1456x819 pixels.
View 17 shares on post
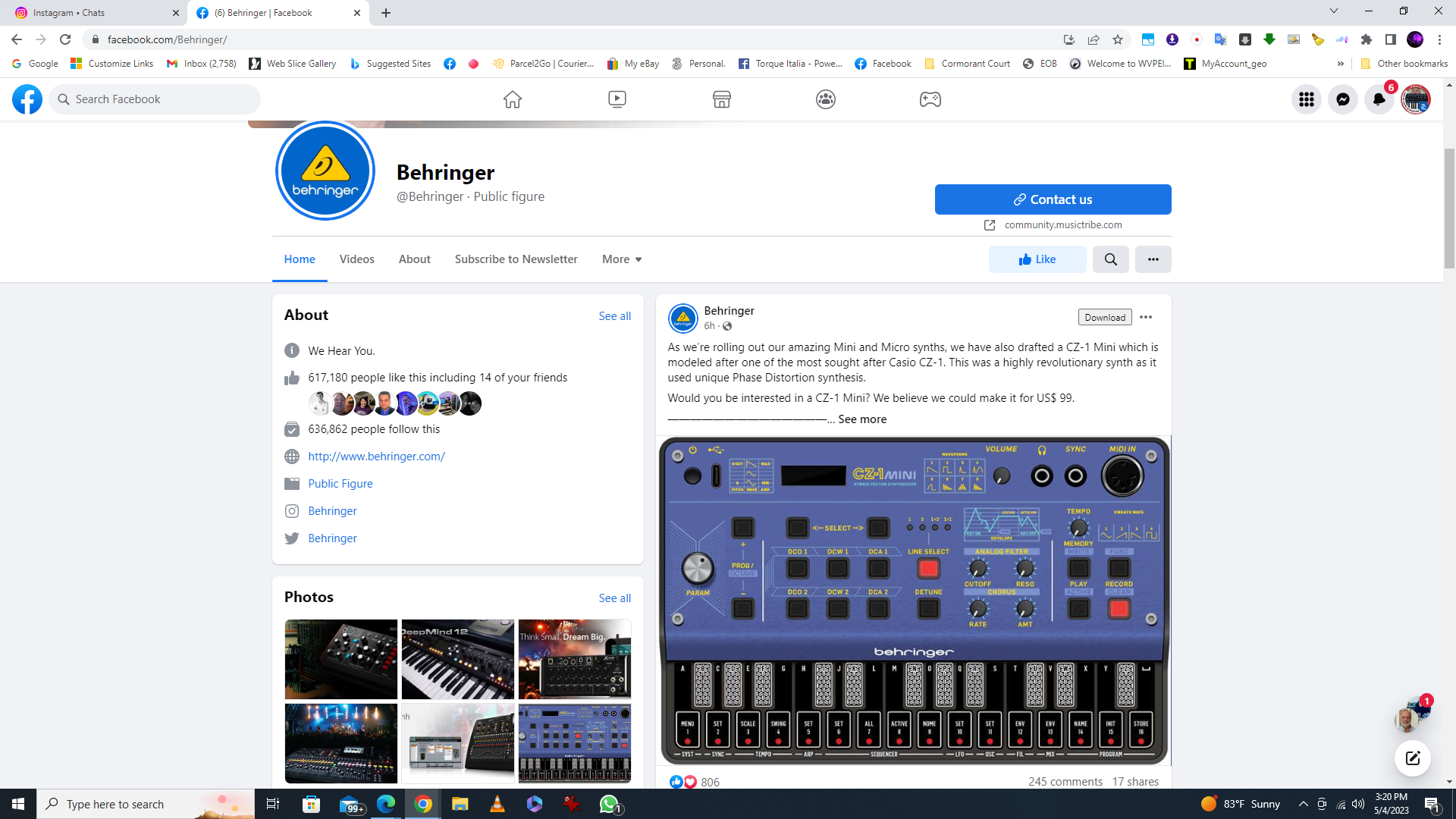tap(1135, 782)
